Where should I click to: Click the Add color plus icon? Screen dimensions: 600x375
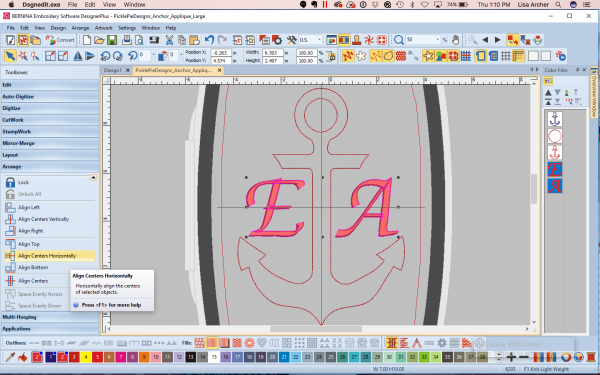(x=511, y=357)
